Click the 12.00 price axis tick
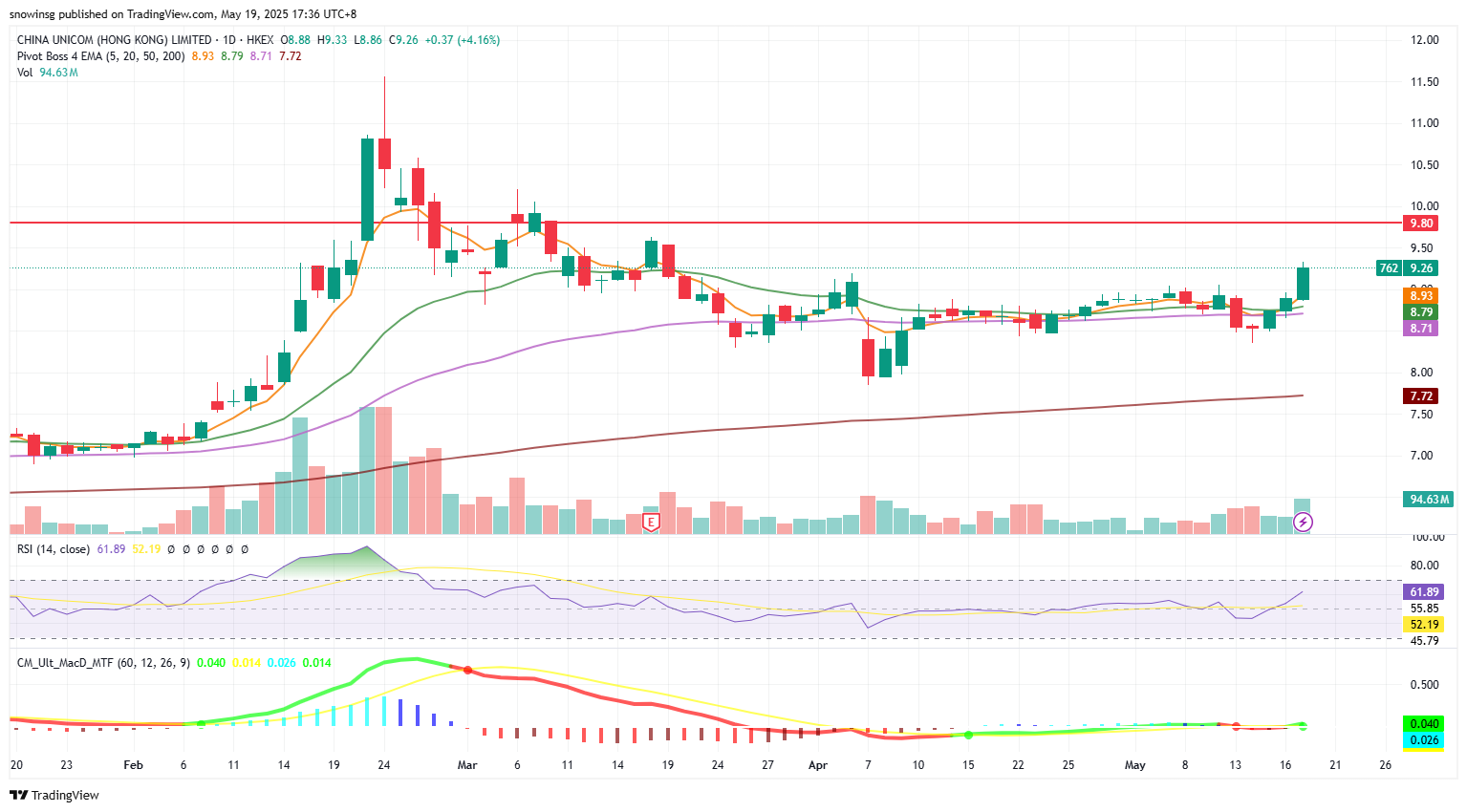Screen dimensions: 1467x812 click(1424, 40)
